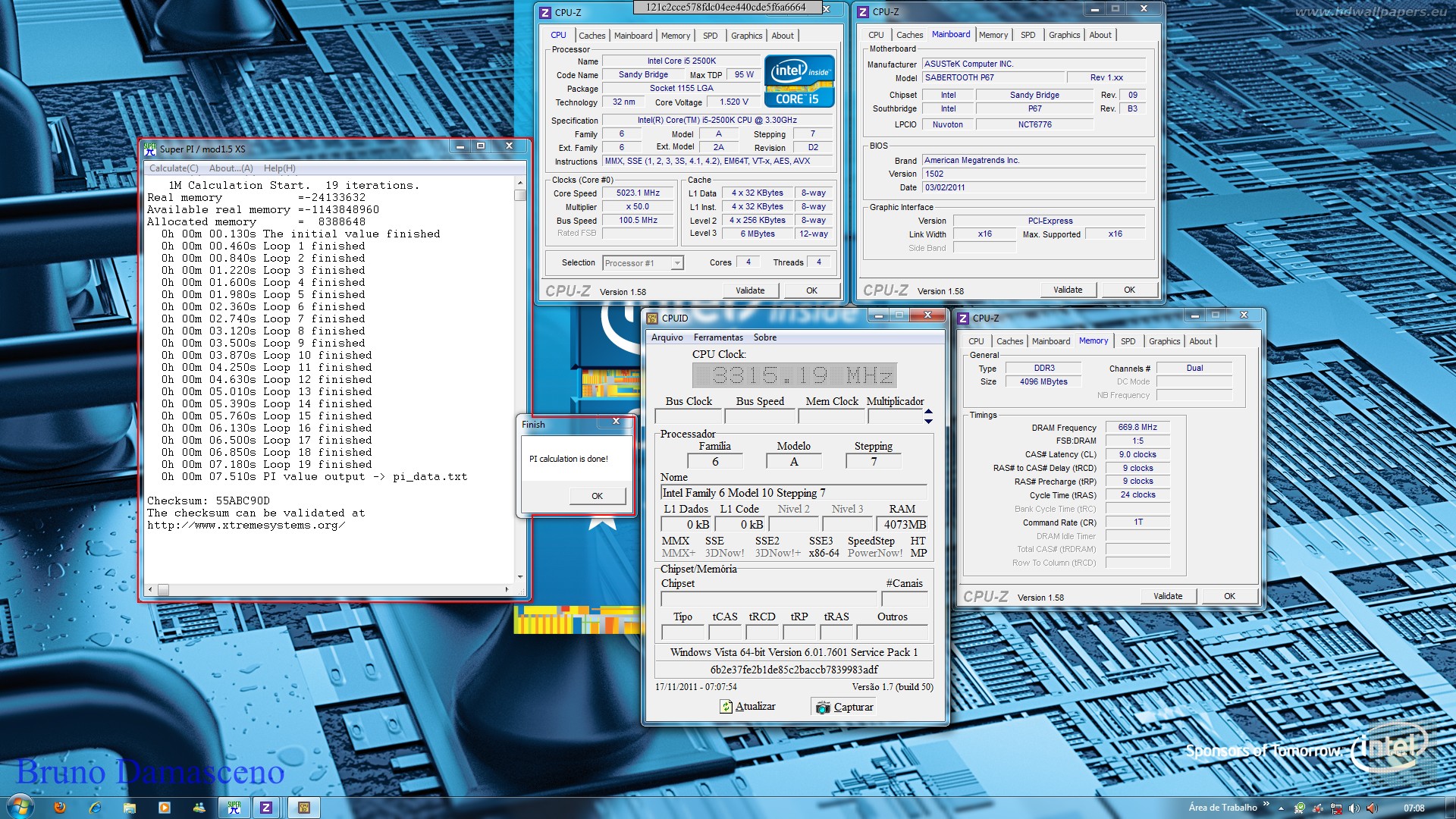Click the 'Checksum: 55ABC90D' line
The image size is (1456, 819).
click(x=209, y=500)
